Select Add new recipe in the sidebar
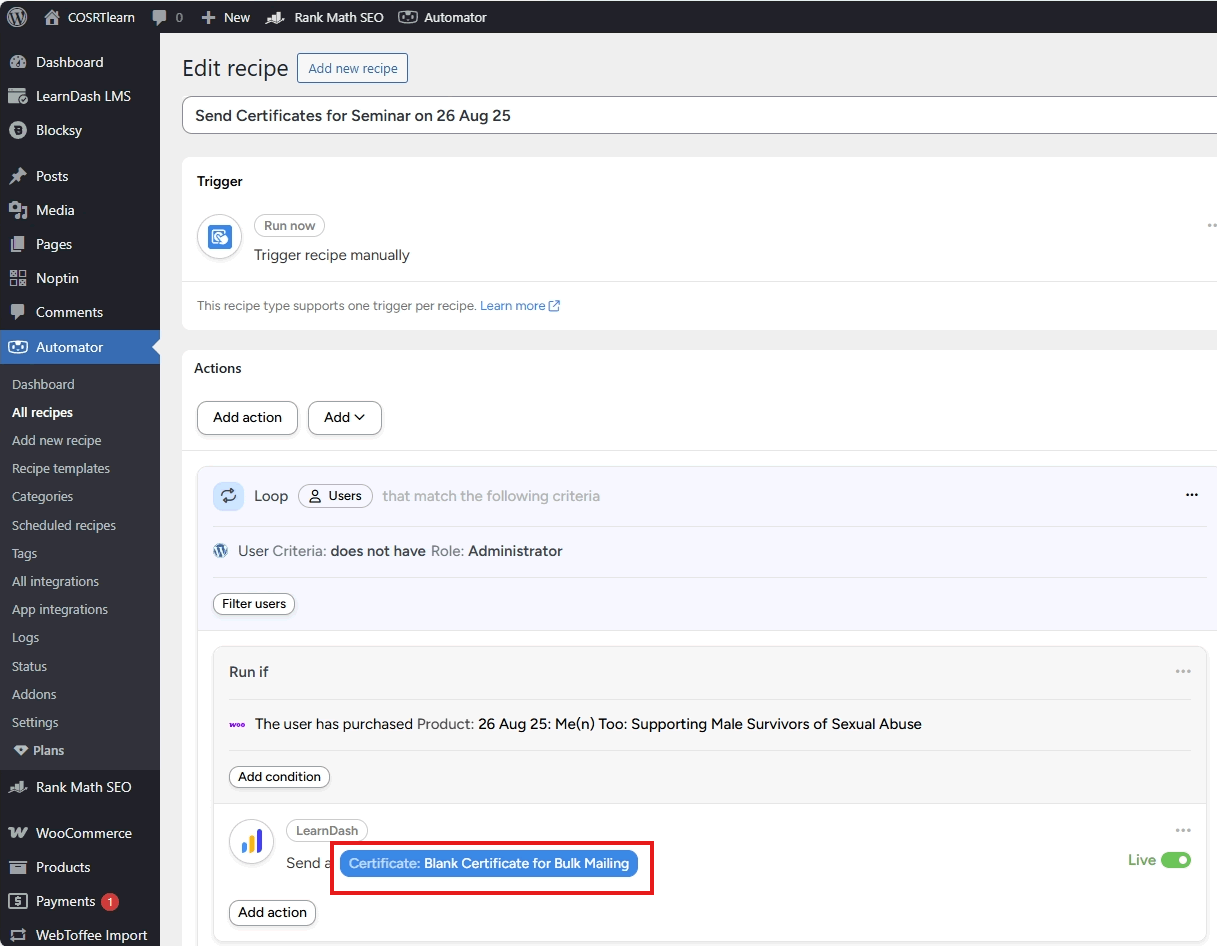This screenshot has width=1217, height=946. point(56,440)
